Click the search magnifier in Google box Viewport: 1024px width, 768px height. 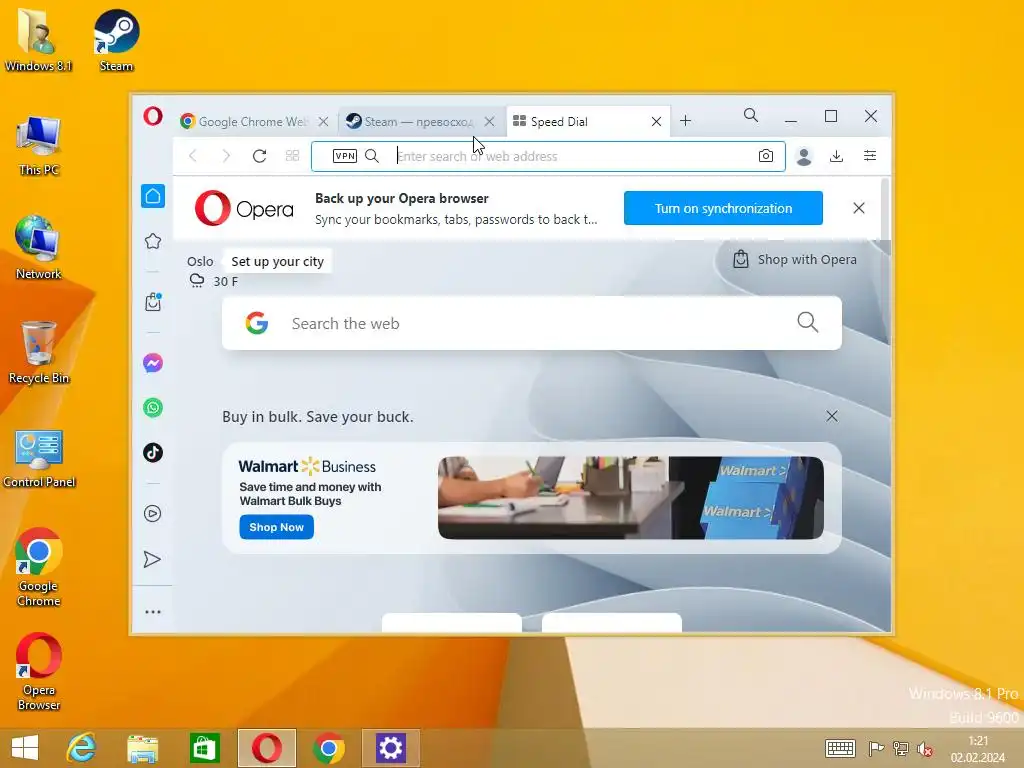click(x=808, y=322)
